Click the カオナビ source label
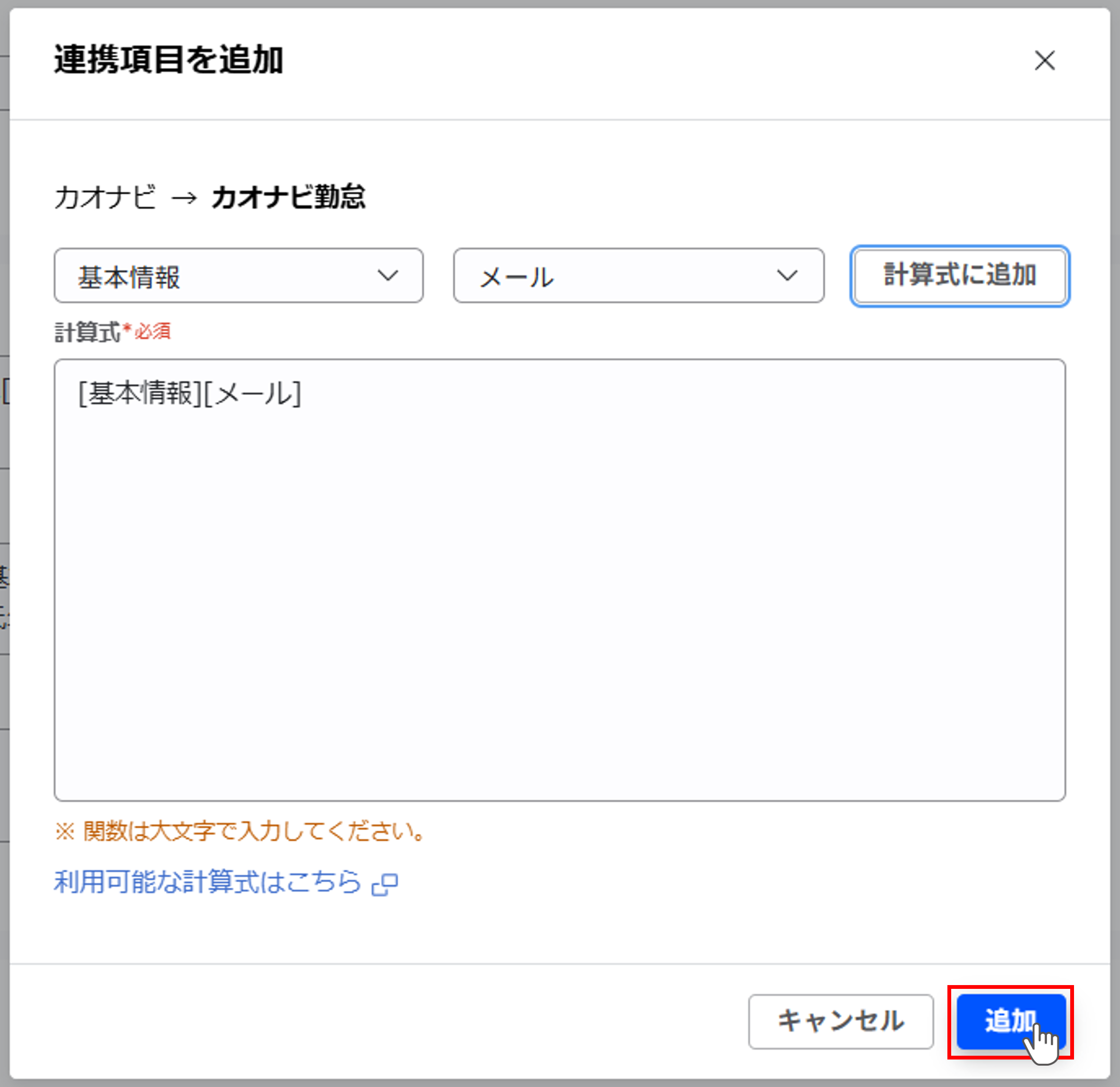This screenshot has width=1120, height=1087. click(106, 198)
